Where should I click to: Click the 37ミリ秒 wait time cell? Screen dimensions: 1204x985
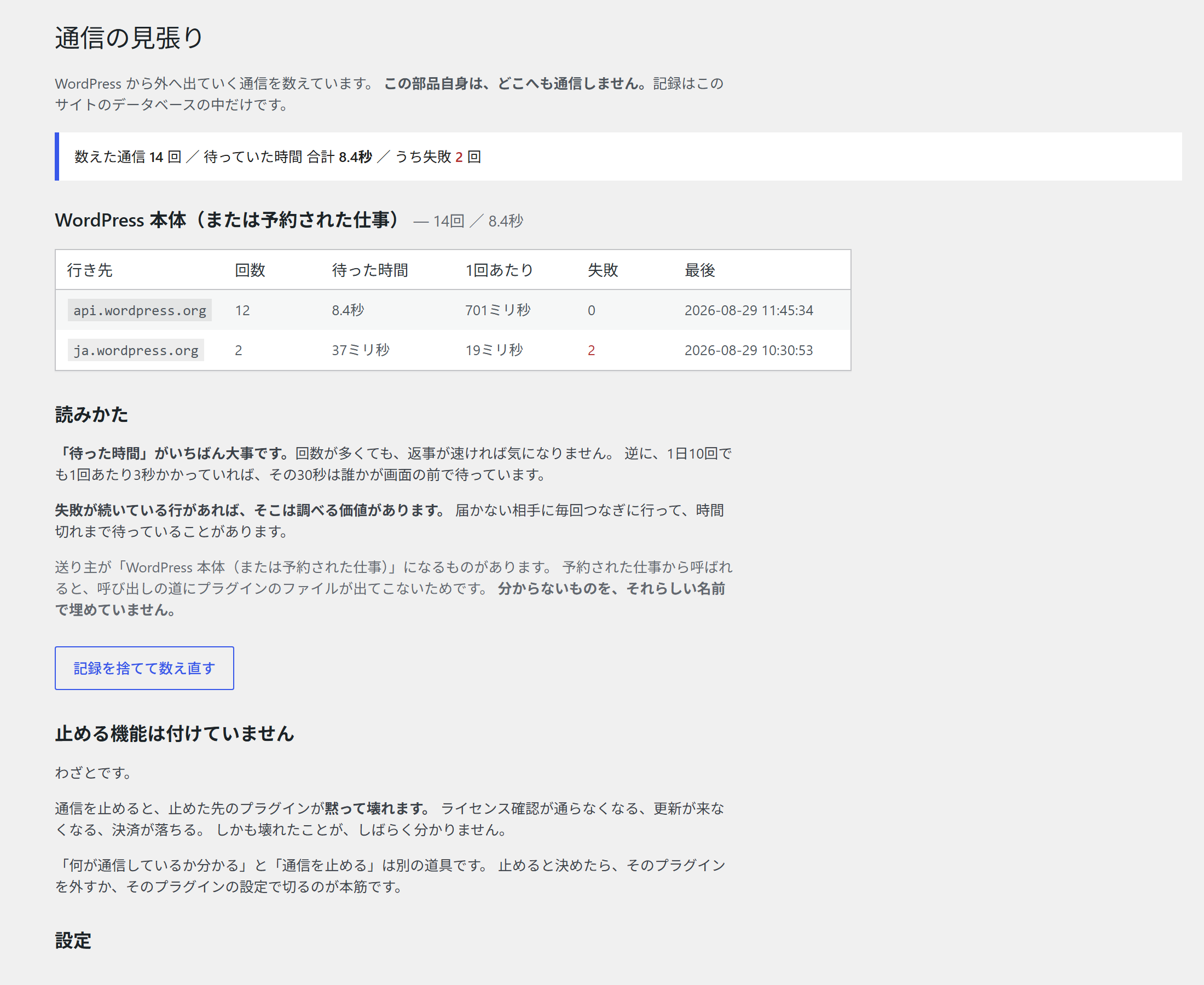pyautogui.click(x=360, y=350)
